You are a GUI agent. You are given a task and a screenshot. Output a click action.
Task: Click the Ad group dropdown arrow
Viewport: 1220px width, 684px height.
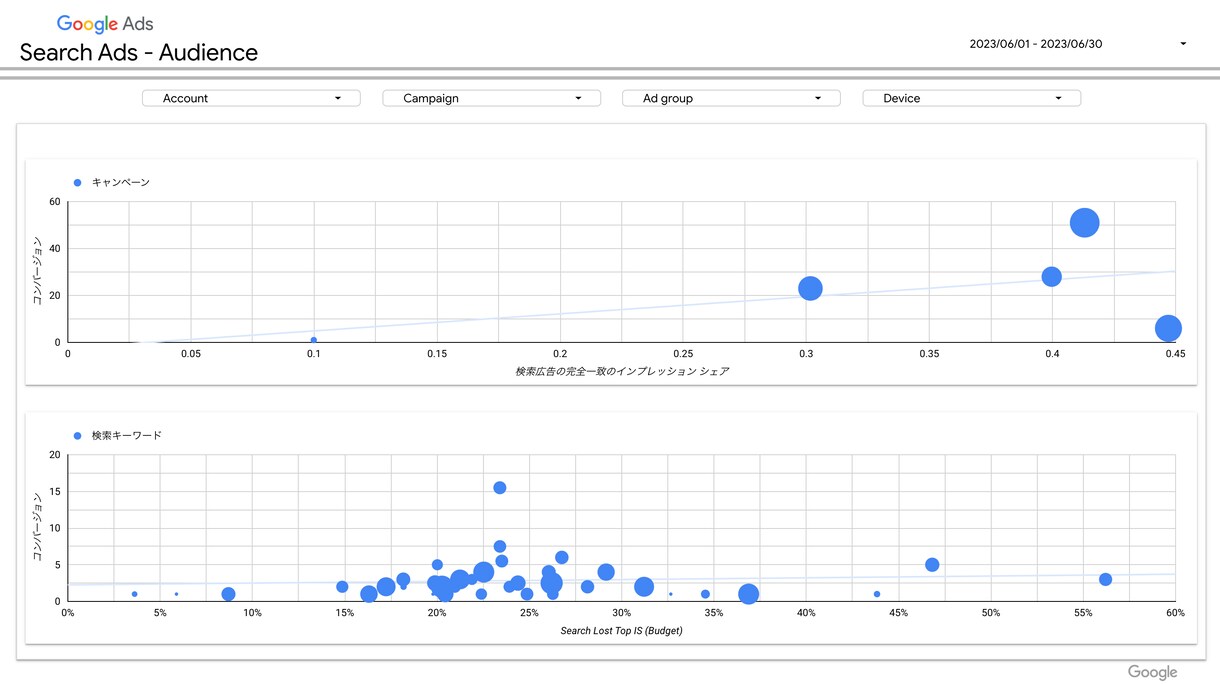click(818, 98)
